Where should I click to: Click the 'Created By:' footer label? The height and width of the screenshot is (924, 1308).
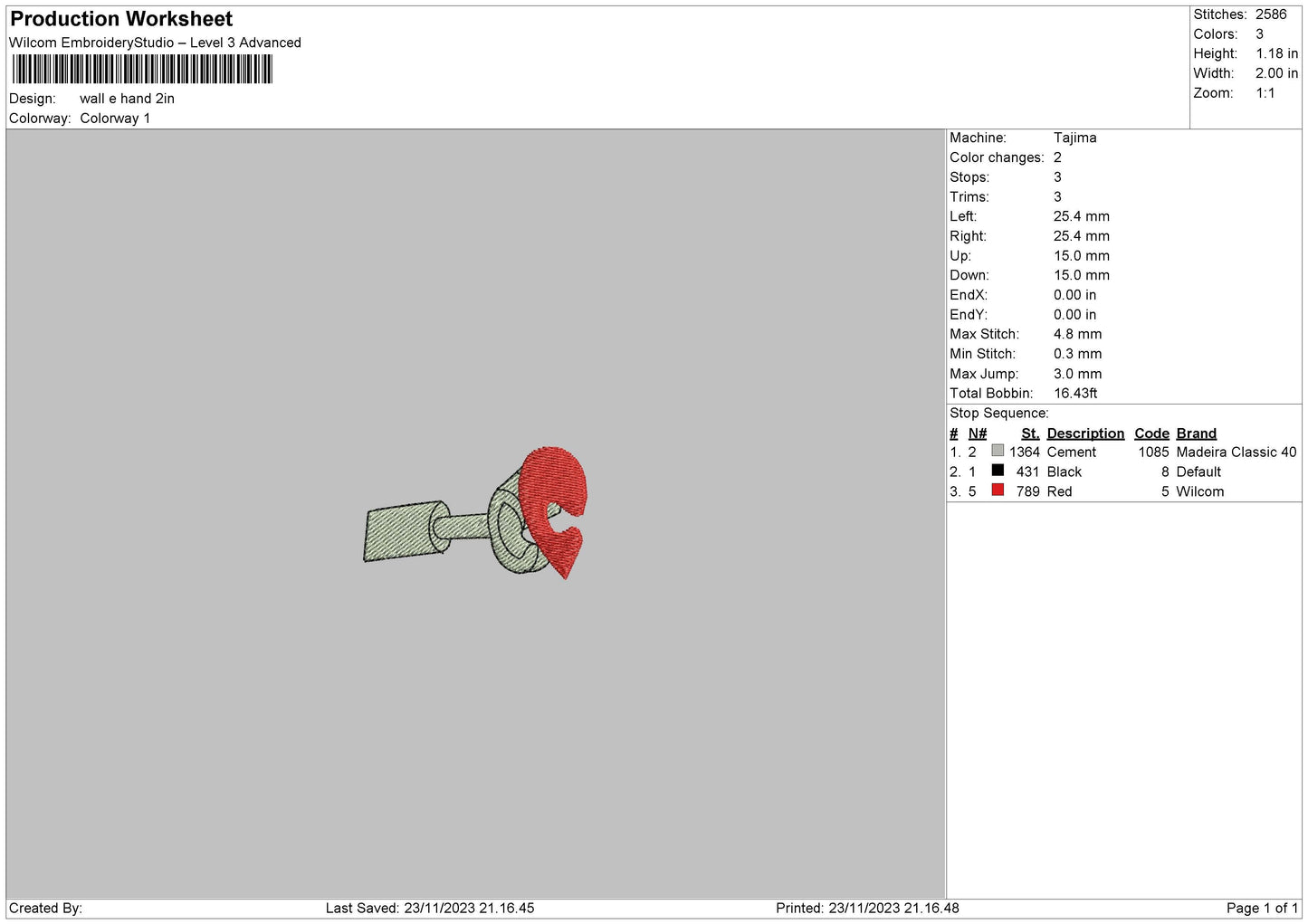(45, 909)
